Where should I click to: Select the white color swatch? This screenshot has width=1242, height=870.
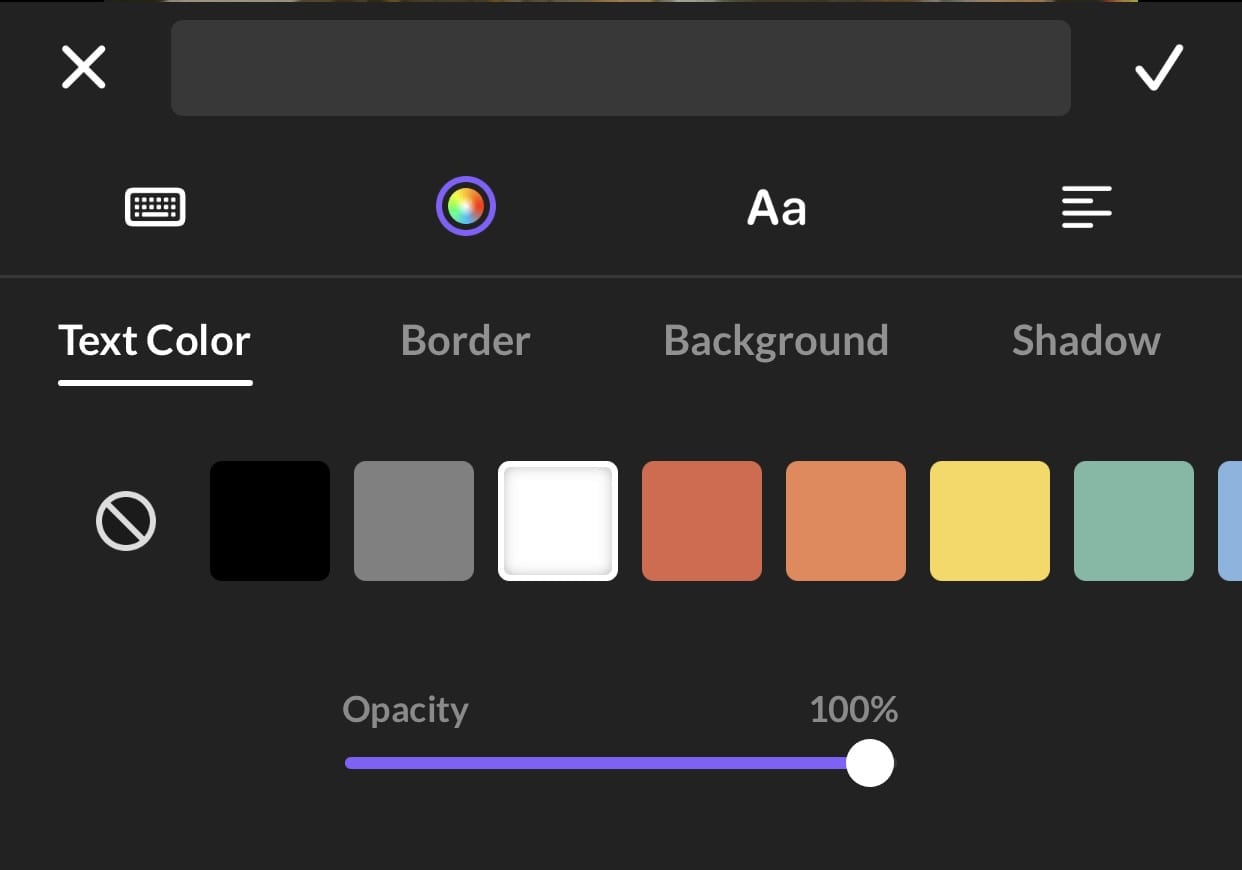click(x=558, y=521)
